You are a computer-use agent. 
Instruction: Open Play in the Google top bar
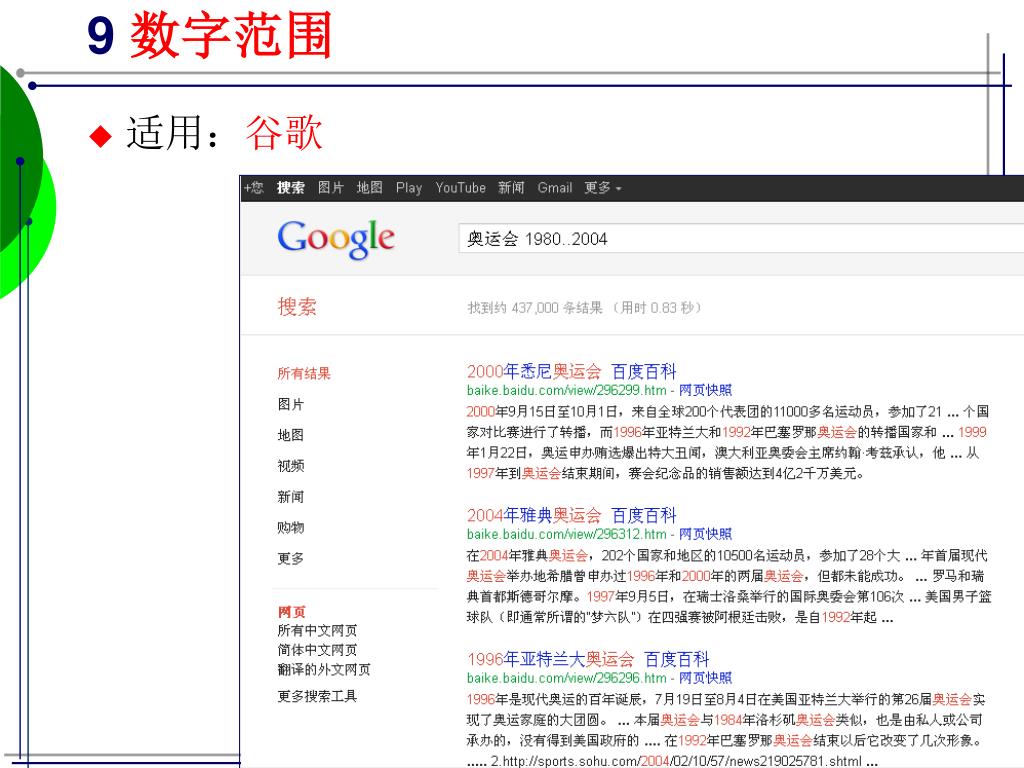pyautogui.click(x=409, y=188)
